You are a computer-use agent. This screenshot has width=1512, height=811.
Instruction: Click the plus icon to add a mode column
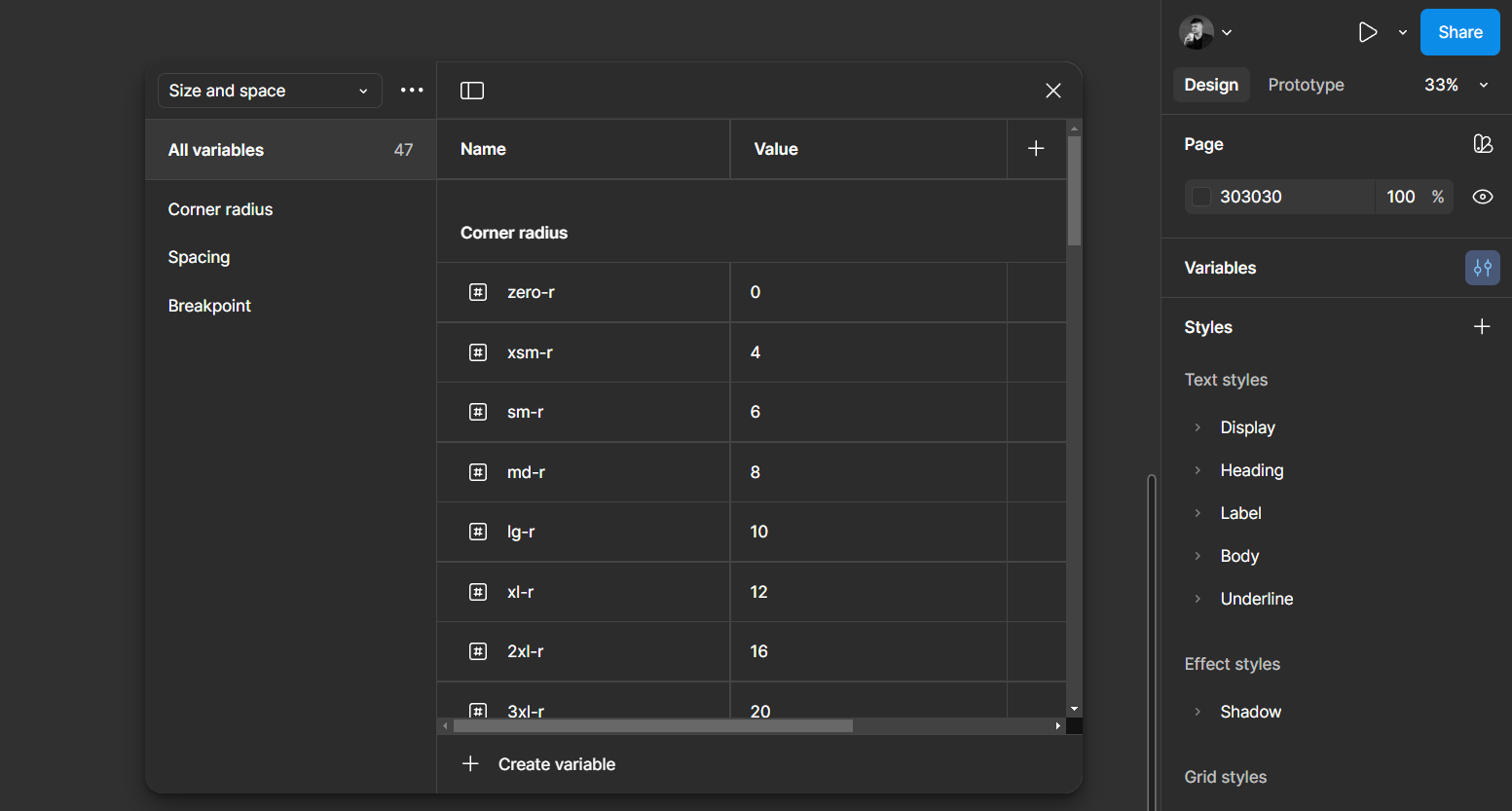(x=1036, y=149)
